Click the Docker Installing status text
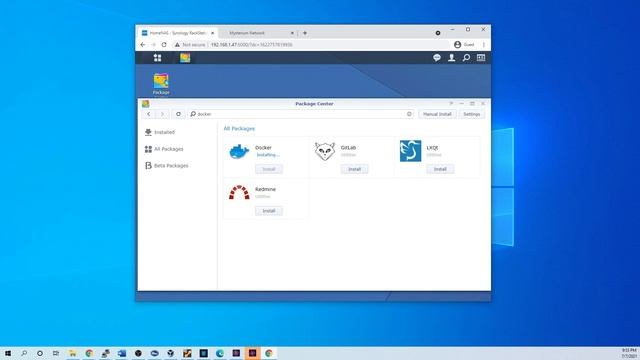The image size is (640, 360). pos(268,155)
